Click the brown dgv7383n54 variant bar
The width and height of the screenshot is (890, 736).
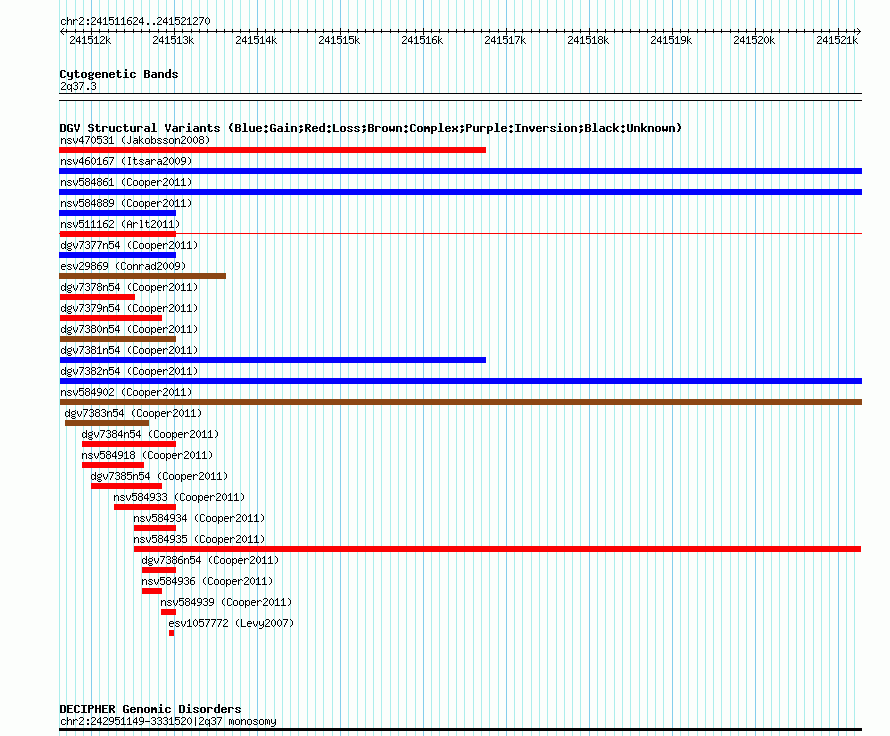coord(107,423)
